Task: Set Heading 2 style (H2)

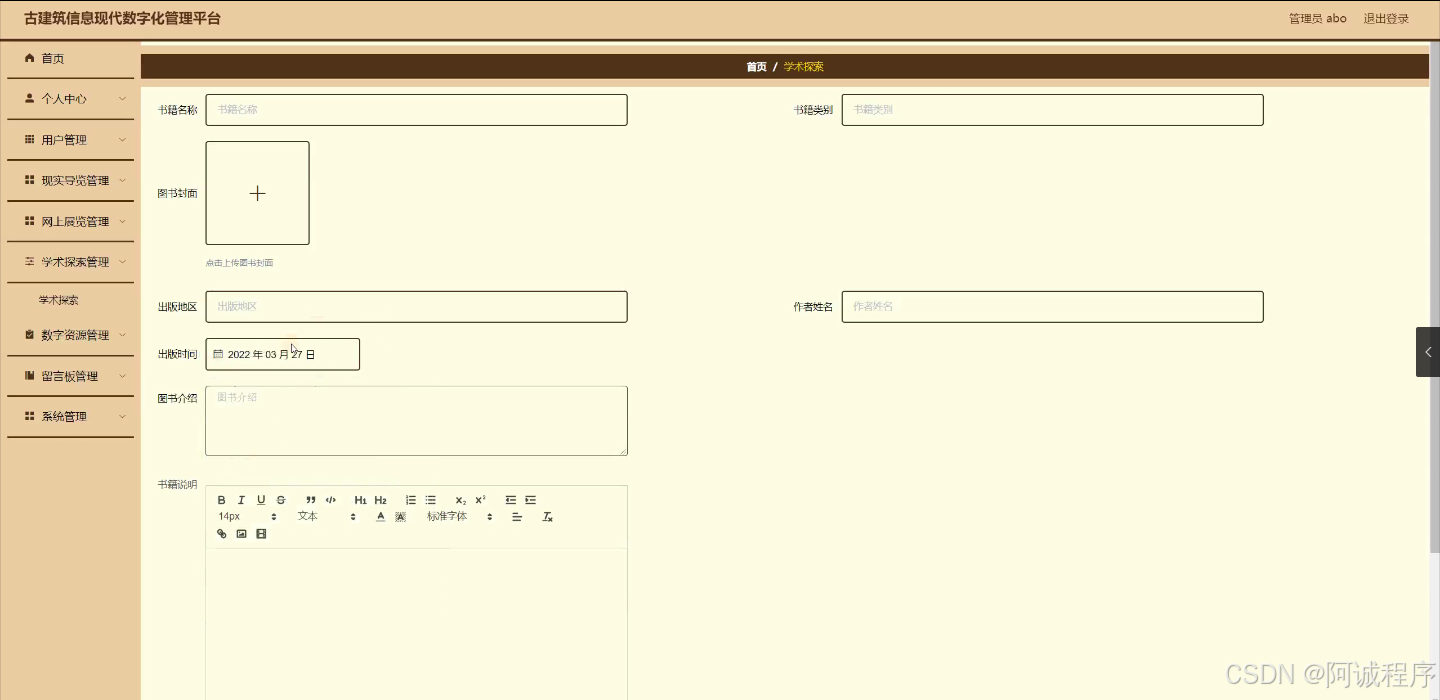Action: pos(381,500)
